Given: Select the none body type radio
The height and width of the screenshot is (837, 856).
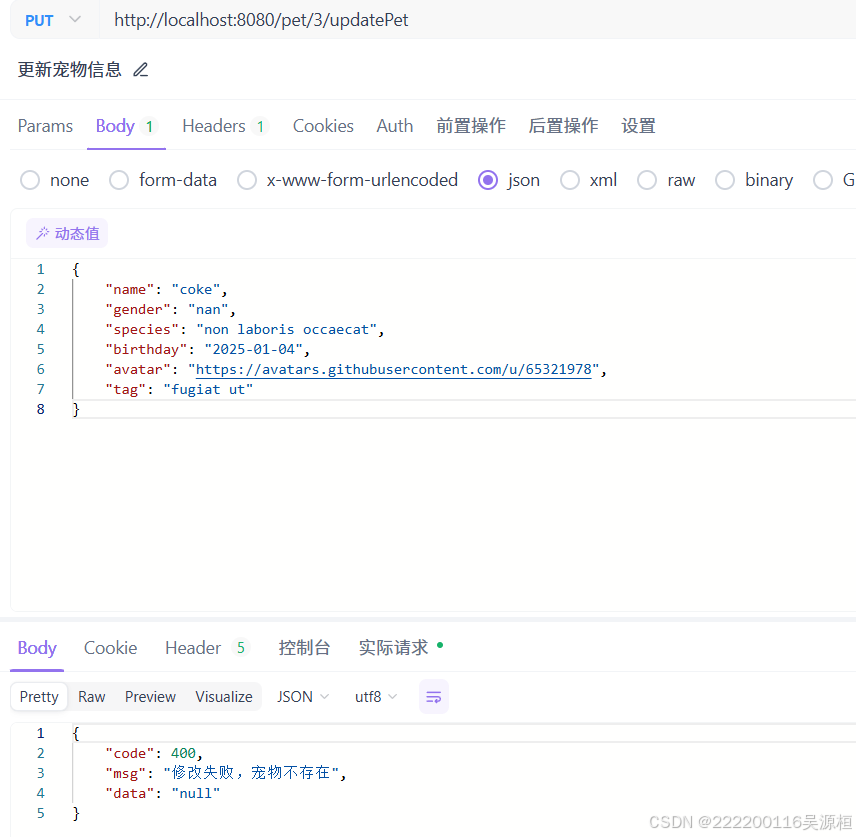Looking at the screenshot, I should pyautogui.click(x=30, y=180).
